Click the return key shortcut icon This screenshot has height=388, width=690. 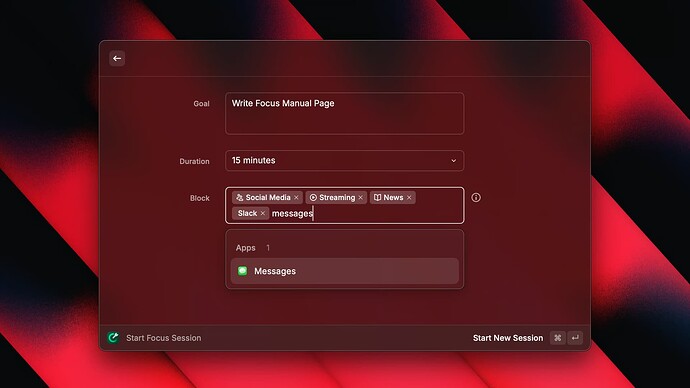click(x=575, y=338)
